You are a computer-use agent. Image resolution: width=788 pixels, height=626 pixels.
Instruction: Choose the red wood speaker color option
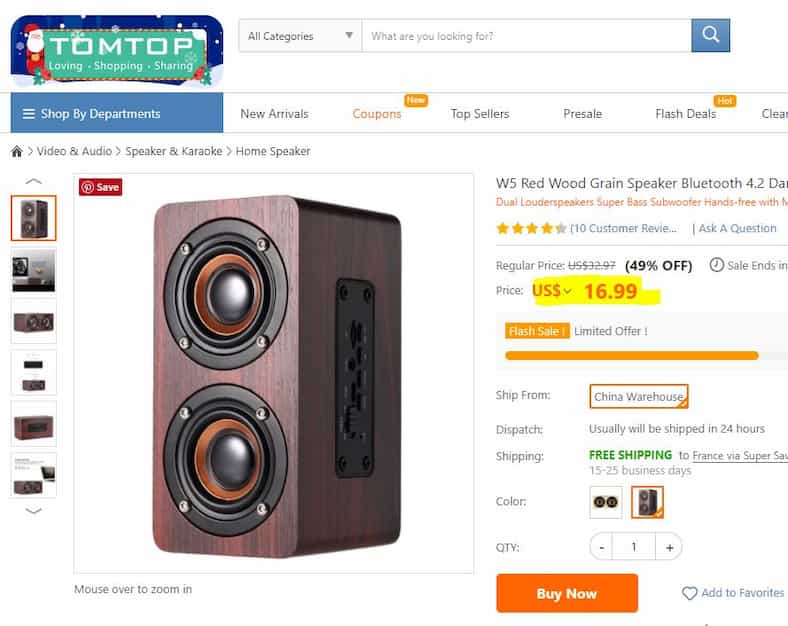[x=647, y=502]
